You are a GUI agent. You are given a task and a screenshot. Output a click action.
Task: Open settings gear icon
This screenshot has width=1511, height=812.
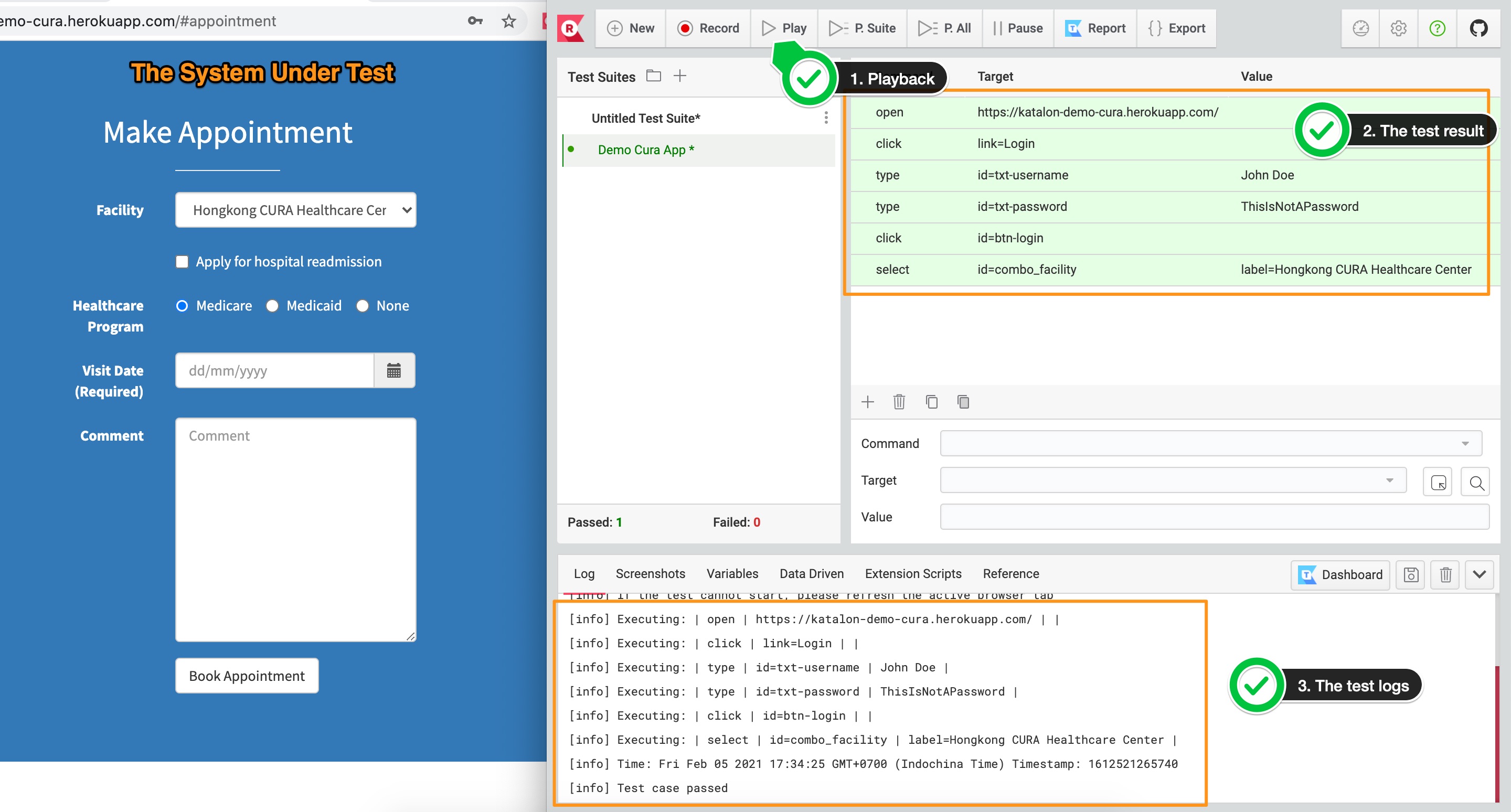(1398, 28)
